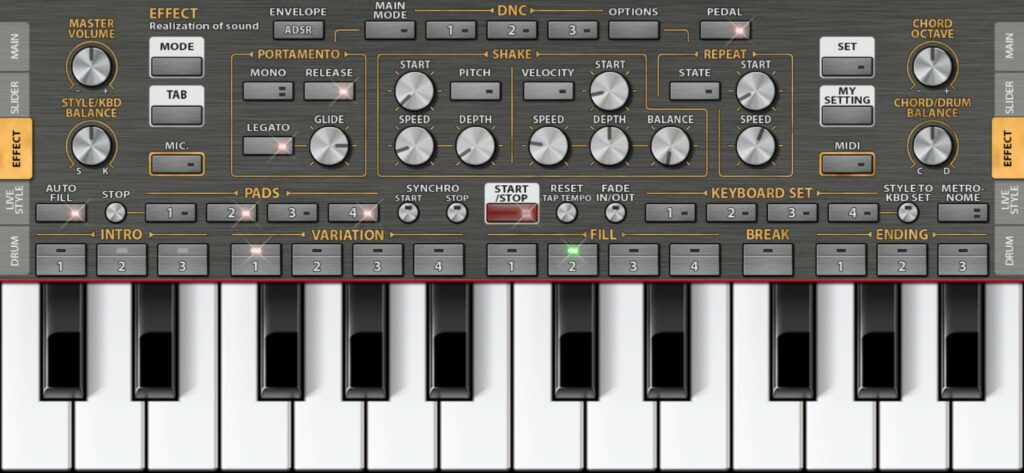Toggle the Repeat STATE button

click(x=695, y=91)
